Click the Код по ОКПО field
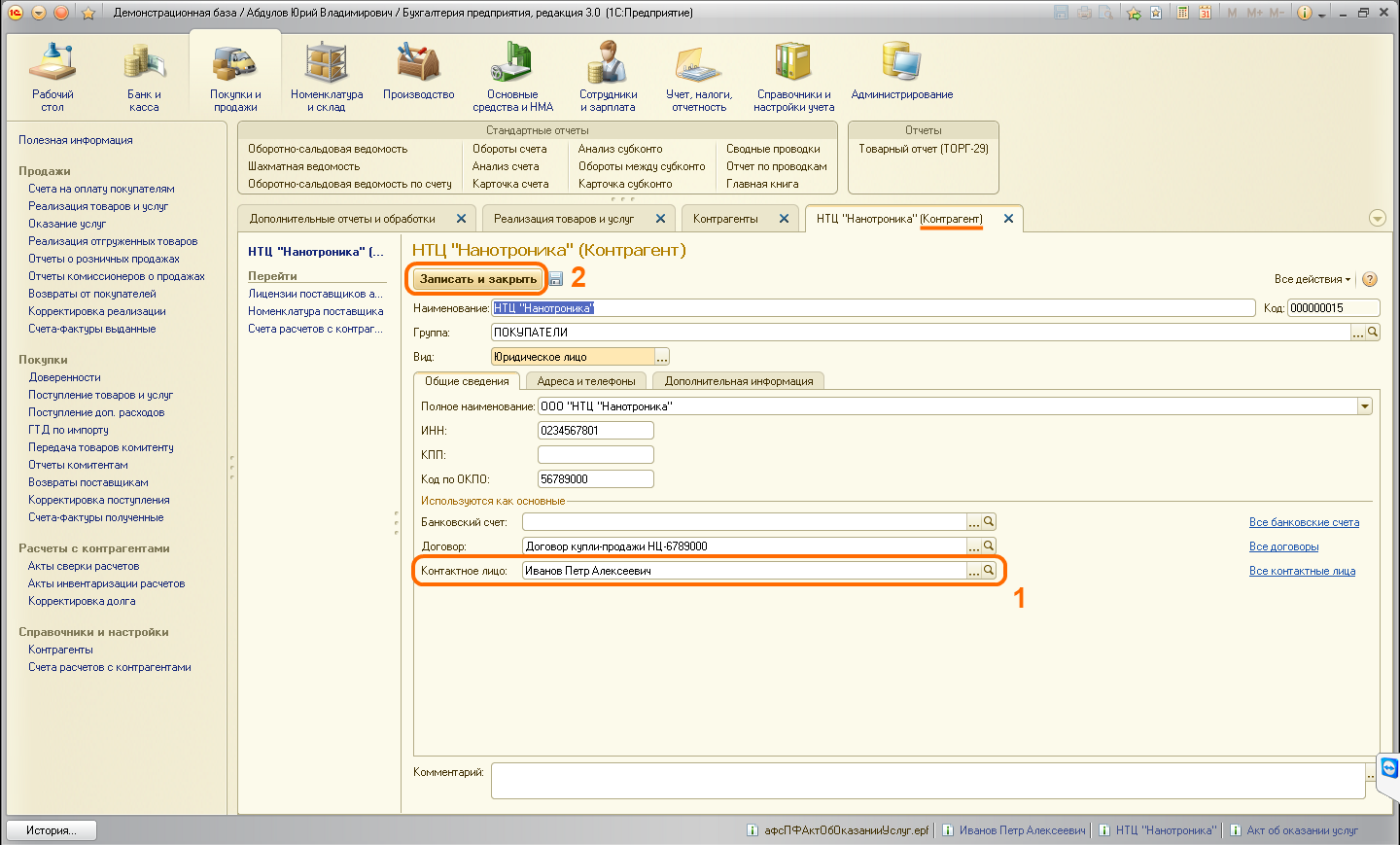The height and width of the screenshot is (845, 1400). click(596, 479)
